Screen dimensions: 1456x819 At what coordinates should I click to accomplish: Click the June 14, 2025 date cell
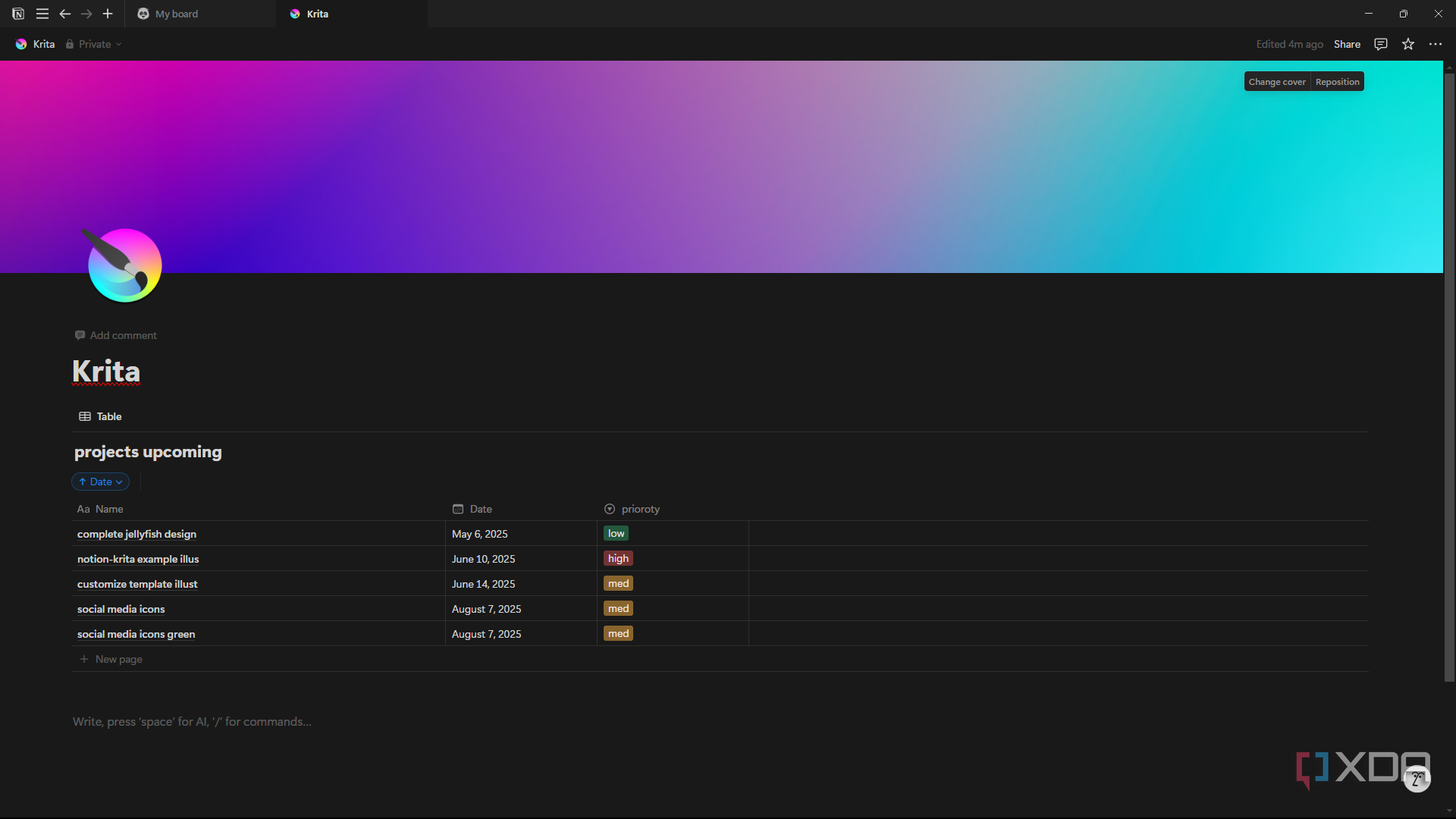521,584
